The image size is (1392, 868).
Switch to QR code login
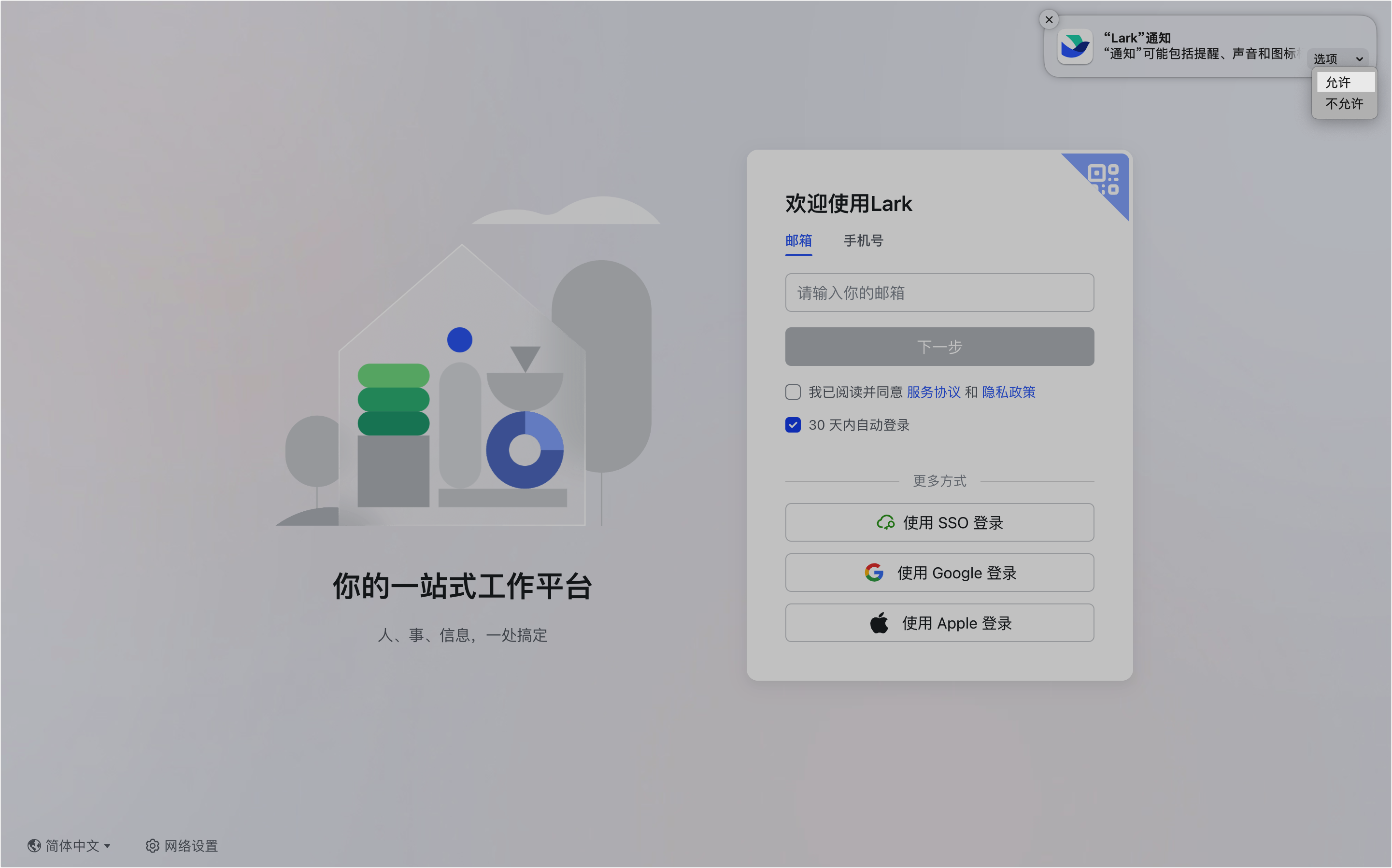pos(1104,179)
